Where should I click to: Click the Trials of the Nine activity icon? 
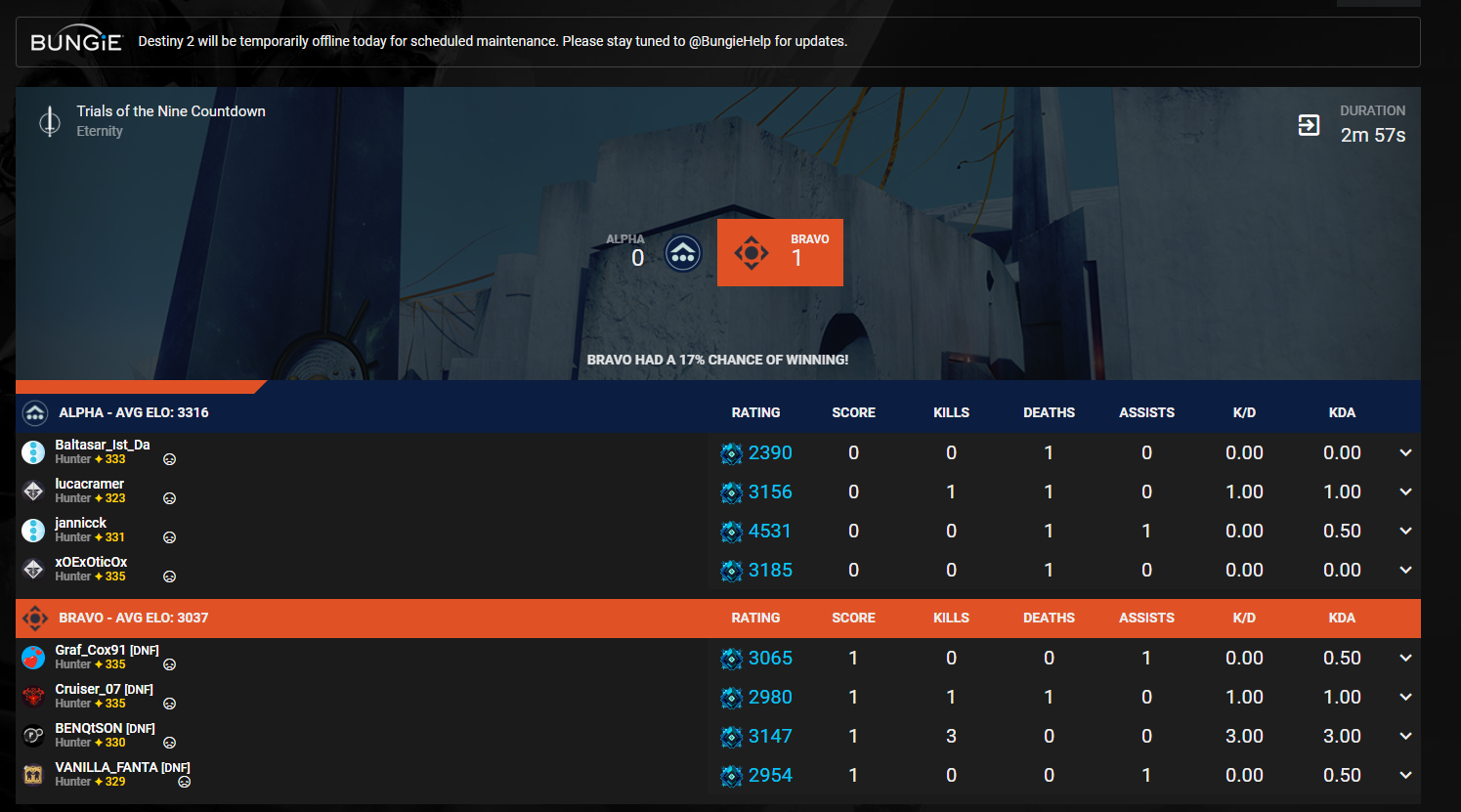[50, 121]
